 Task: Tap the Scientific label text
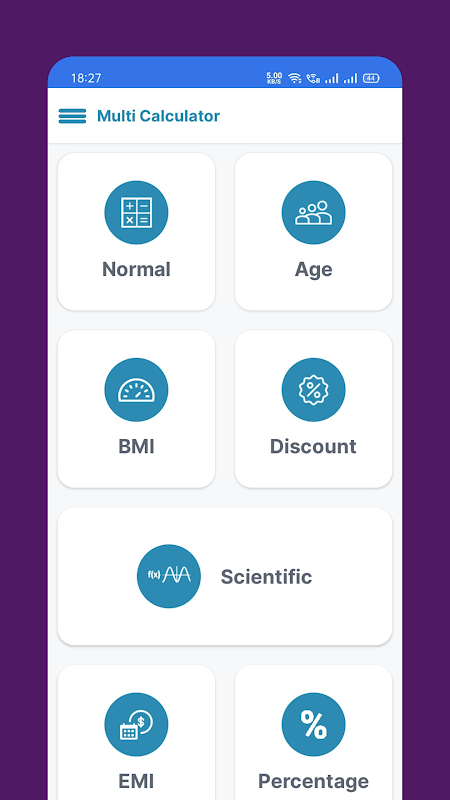pyautogui.click(x=266, y=577)
